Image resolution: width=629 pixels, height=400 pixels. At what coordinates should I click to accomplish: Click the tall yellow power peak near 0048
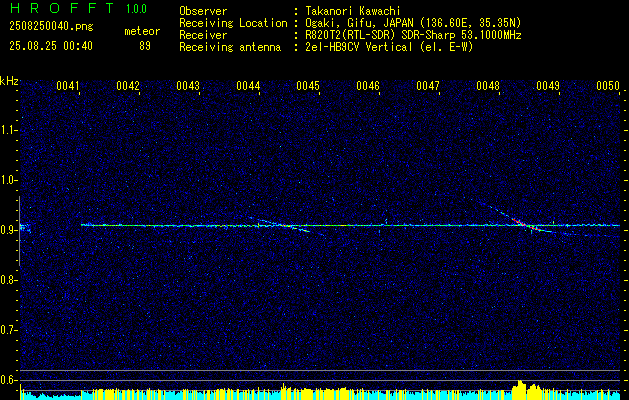point(520,390)
